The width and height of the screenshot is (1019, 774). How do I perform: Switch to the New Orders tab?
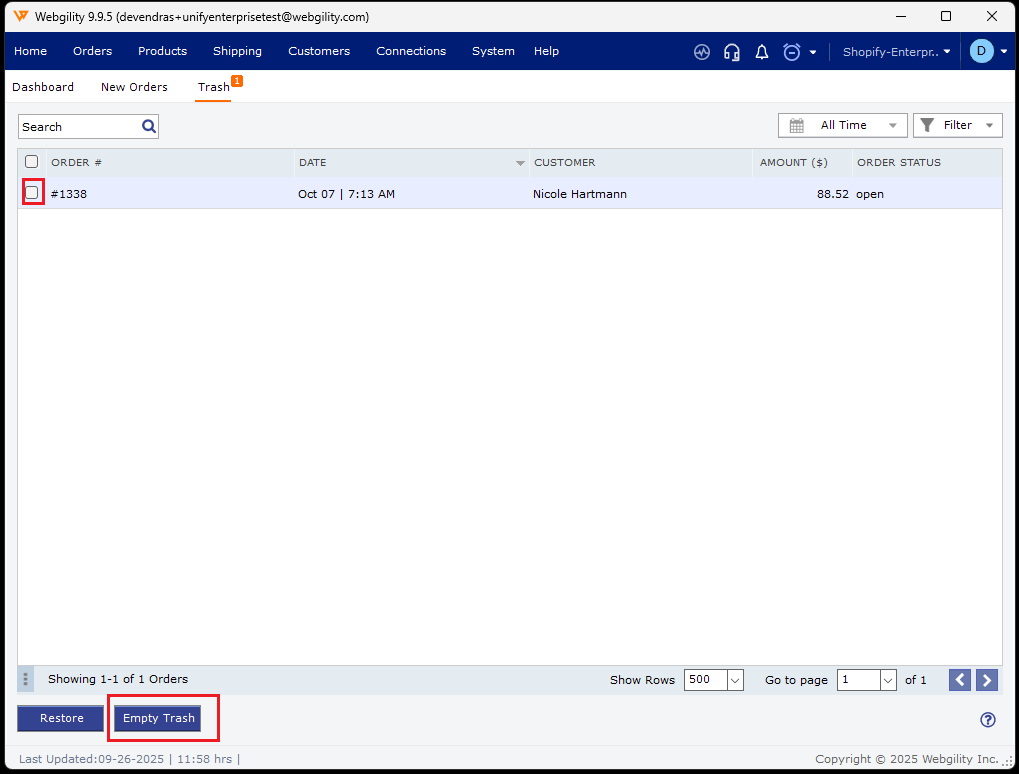point(134,87)
